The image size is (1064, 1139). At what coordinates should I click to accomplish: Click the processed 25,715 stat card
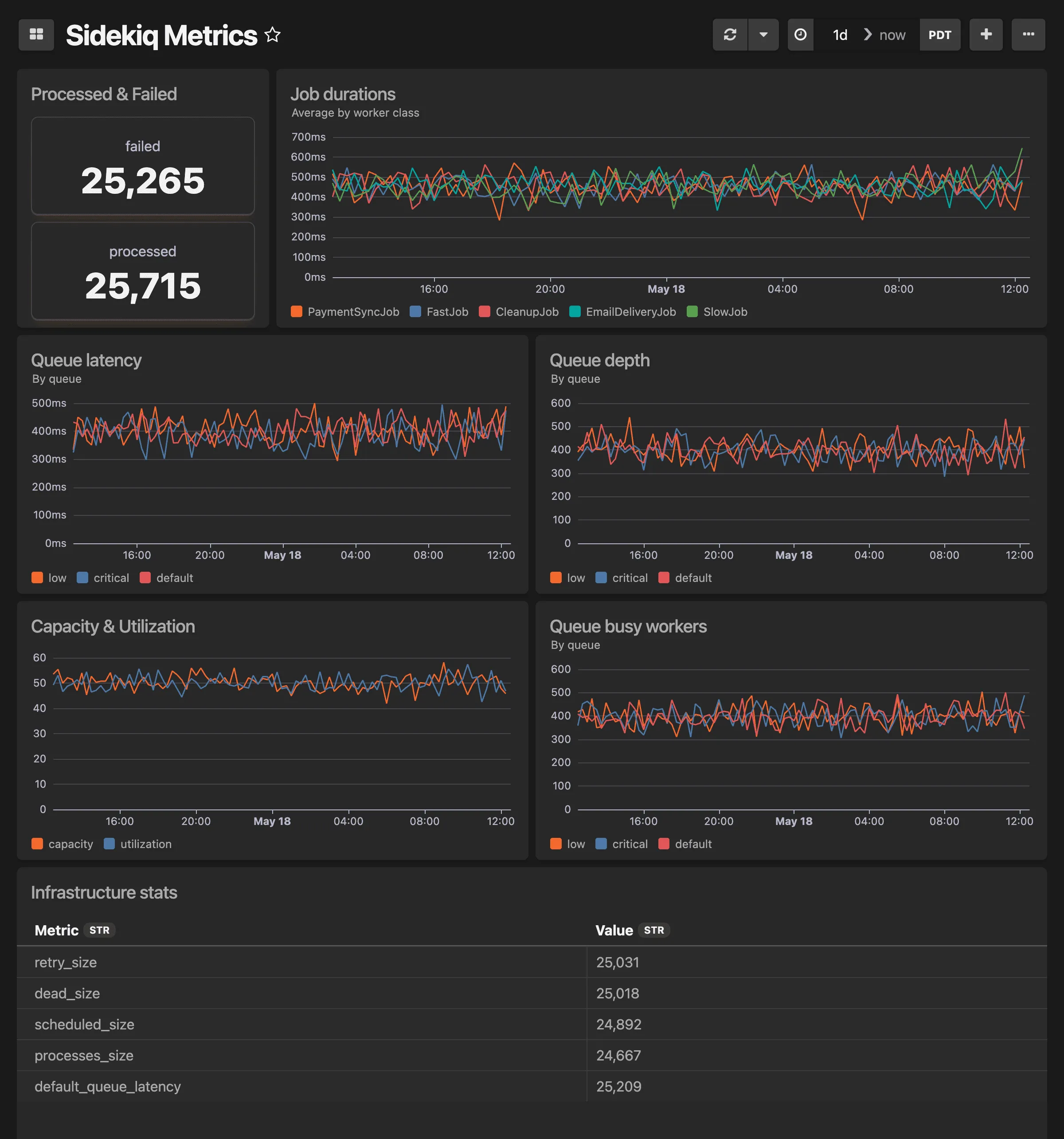[143, 271]
